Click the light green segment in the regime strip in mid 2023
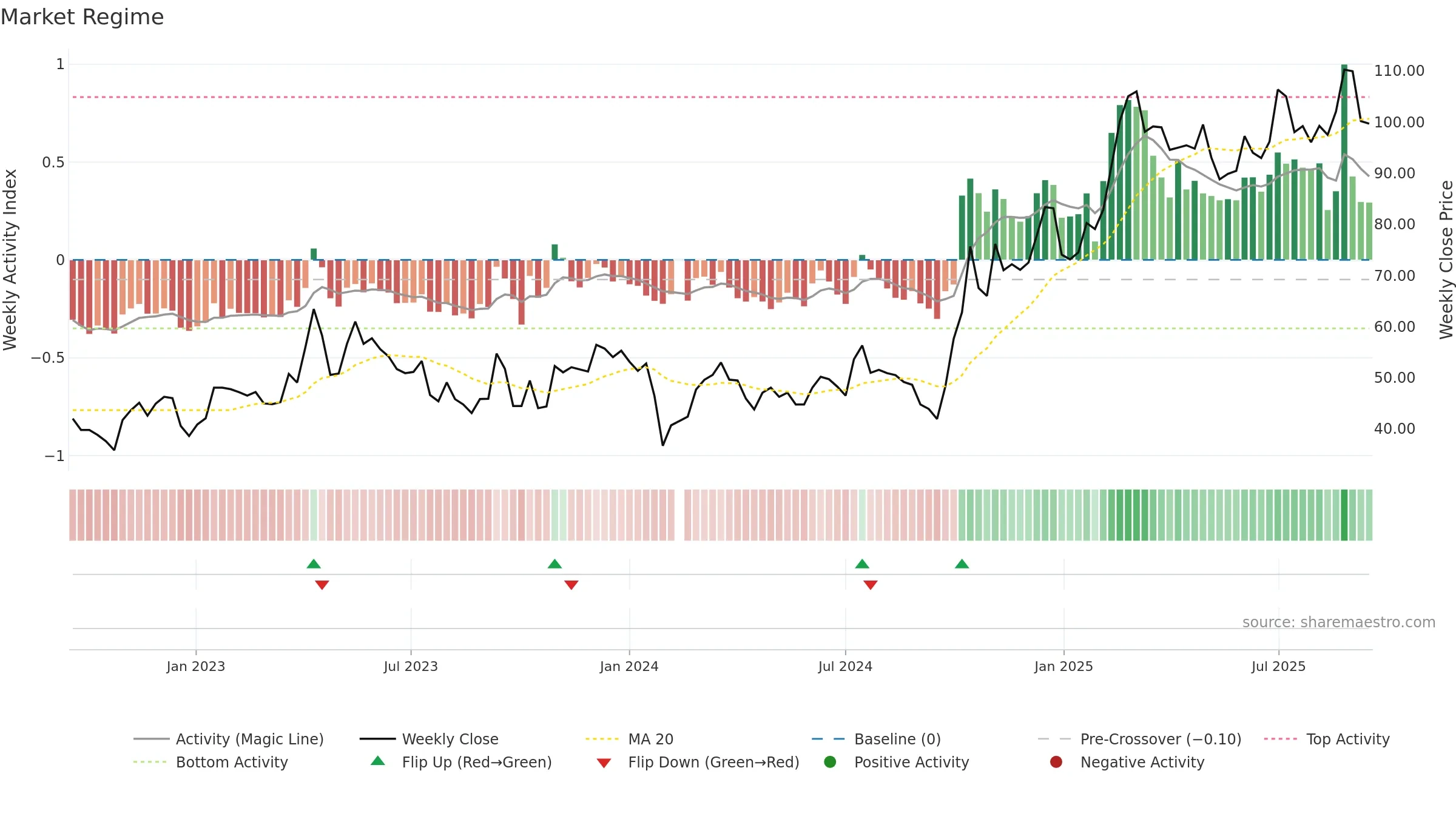This screenshot has width=1456, height=819. pos(314,515)
